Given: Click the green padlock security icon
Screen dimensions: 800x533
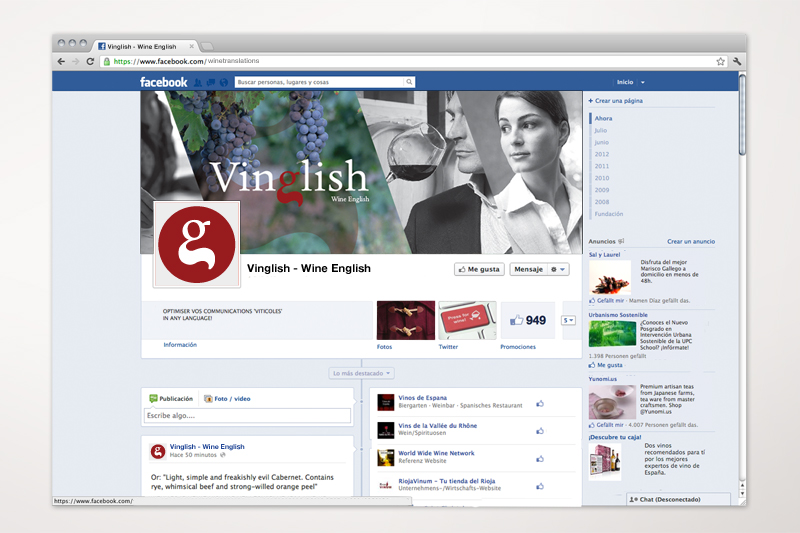Looking at the screenshot, I should [107, 61].
